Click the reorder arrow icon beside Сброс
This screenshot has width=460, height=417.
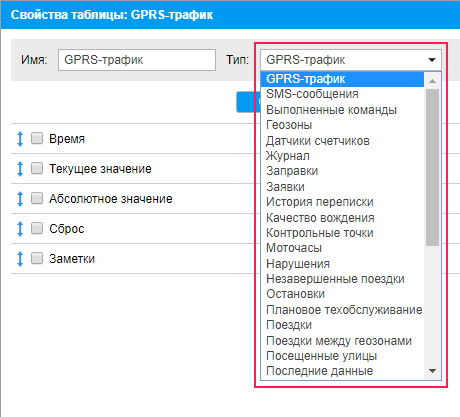point(20,229)
